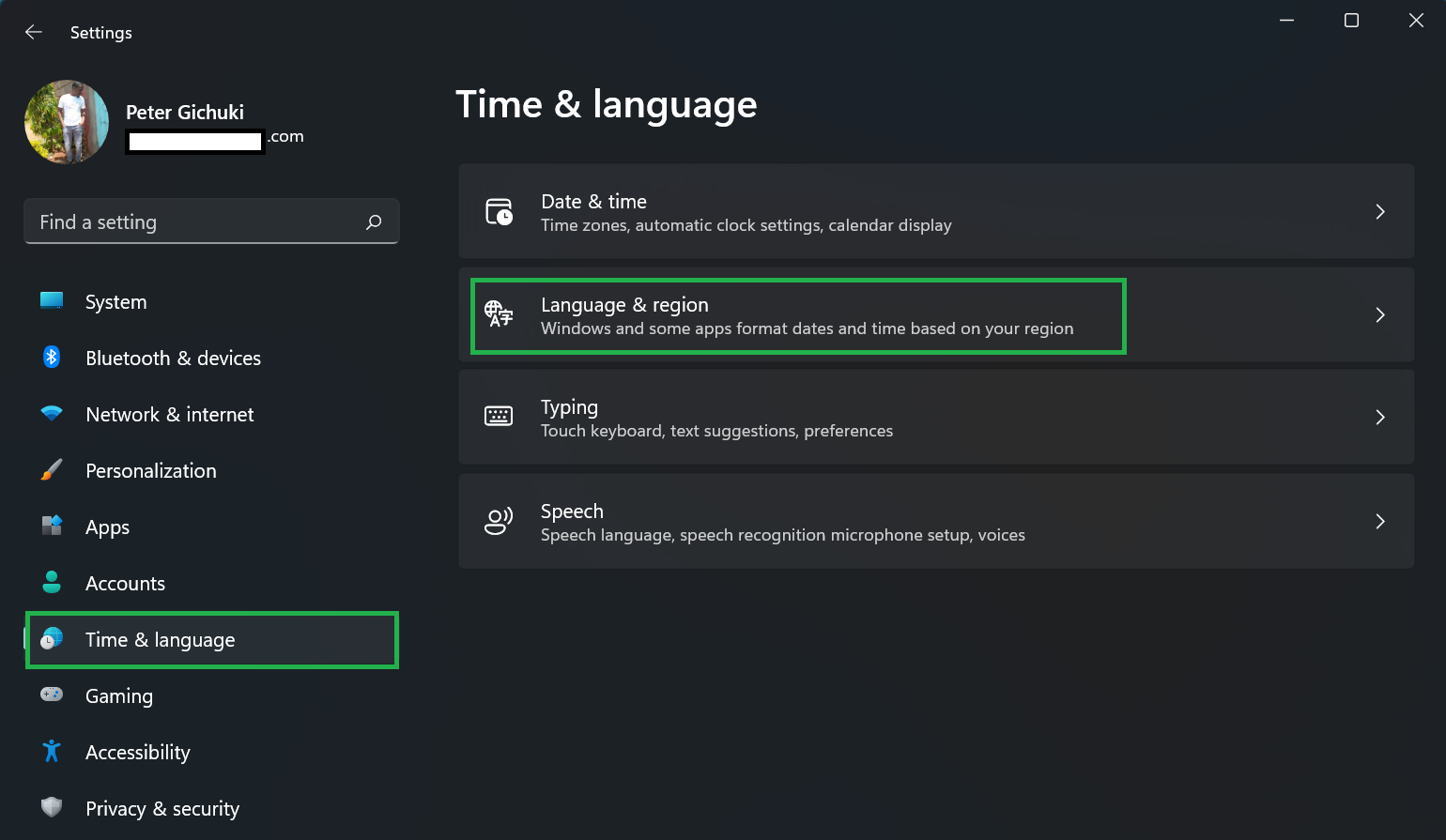
Task: Click Peter Gichuki profile picture
Action: click(67, 122)
